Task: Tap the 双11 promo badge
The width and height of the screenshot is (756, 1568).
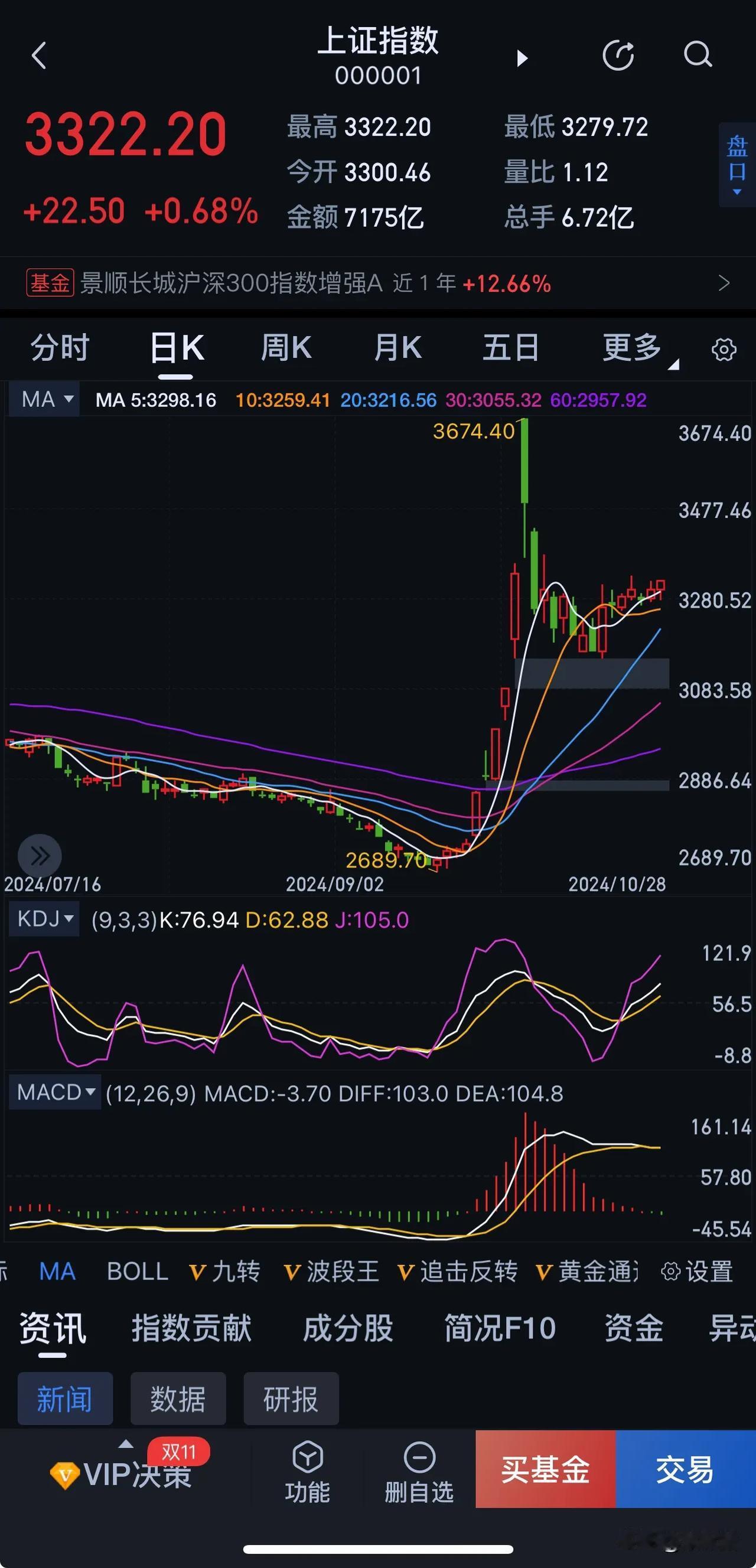Action: [x=179, y=1452]
